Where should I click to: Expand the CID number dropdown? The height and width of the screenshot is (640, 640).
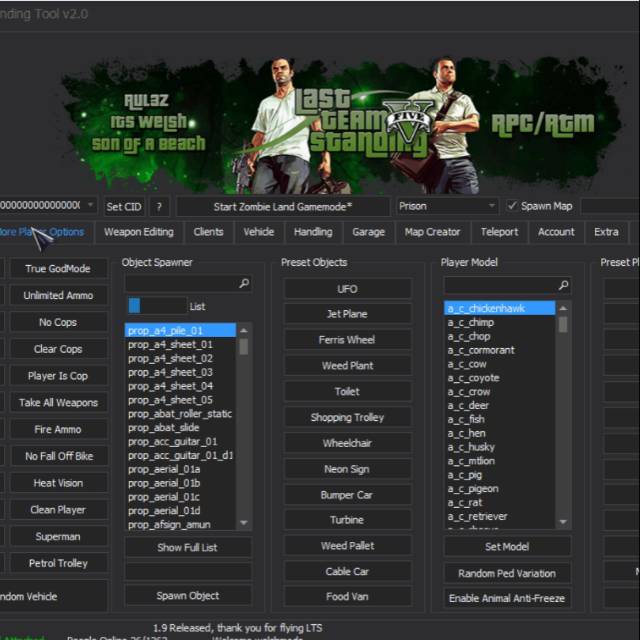[90, 206]
